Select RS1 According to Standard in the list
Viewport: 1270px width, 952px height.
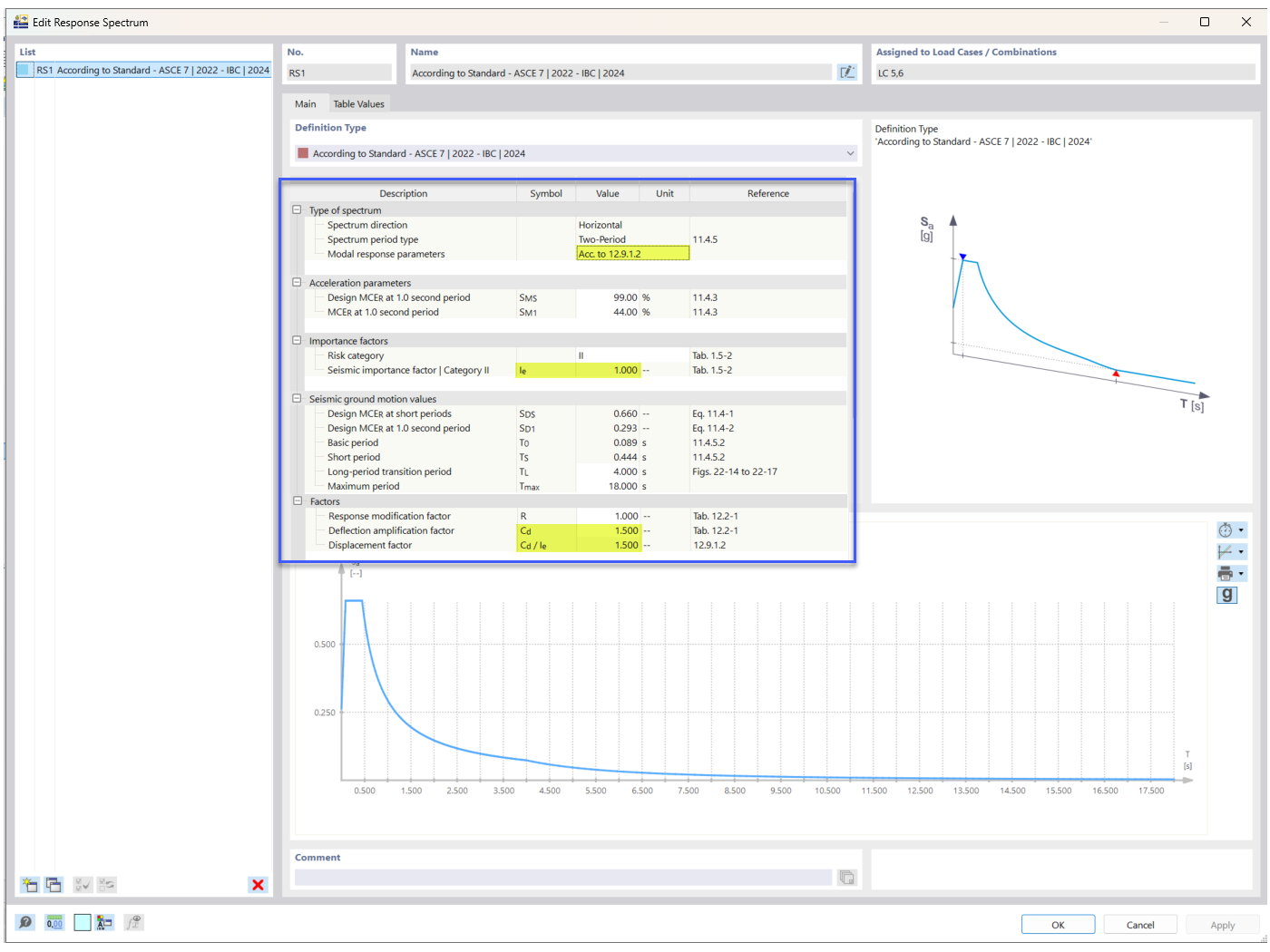(x=144, y=70)
